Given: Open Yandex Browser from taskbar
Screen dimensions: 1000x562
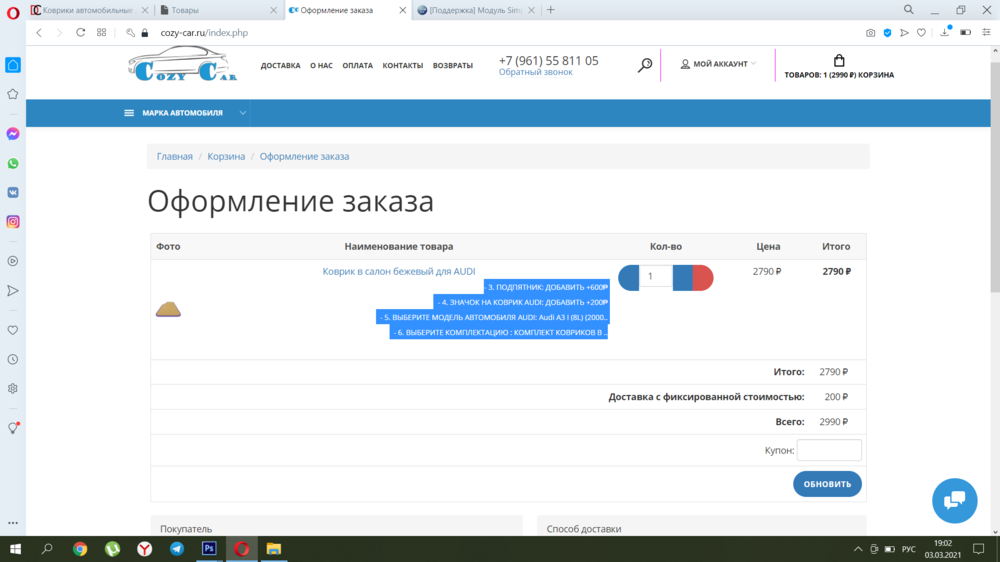Looking at the screenshot, I should (x=145, y=549).
